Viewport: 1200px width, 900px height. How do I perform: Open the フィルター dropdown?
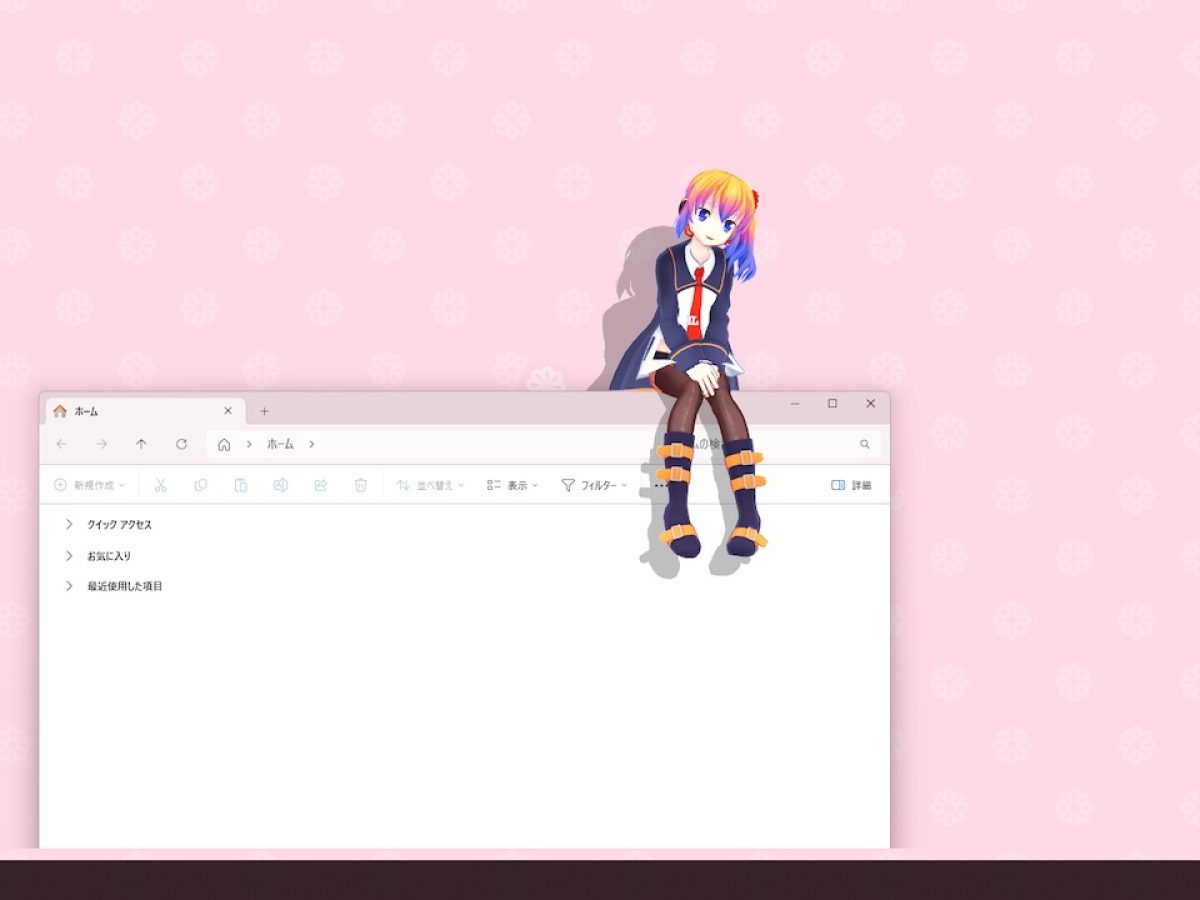coord(594,485)
